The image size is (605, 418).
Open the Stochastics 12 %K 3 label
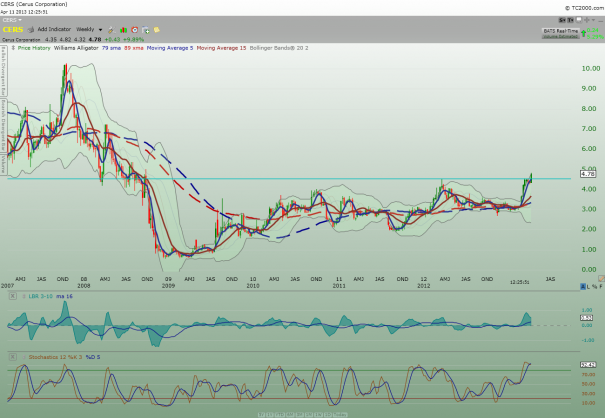55,357
